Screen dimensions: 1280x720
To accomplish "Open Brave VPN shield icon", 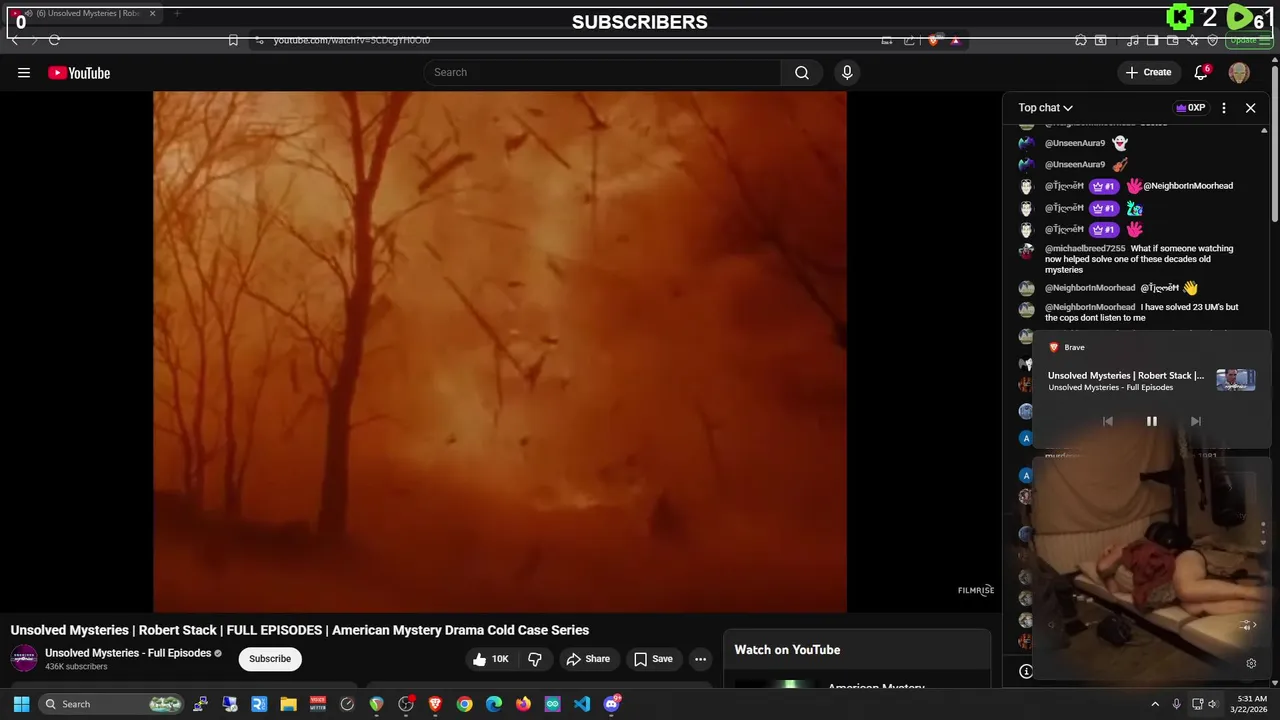I will (1213, 40).
